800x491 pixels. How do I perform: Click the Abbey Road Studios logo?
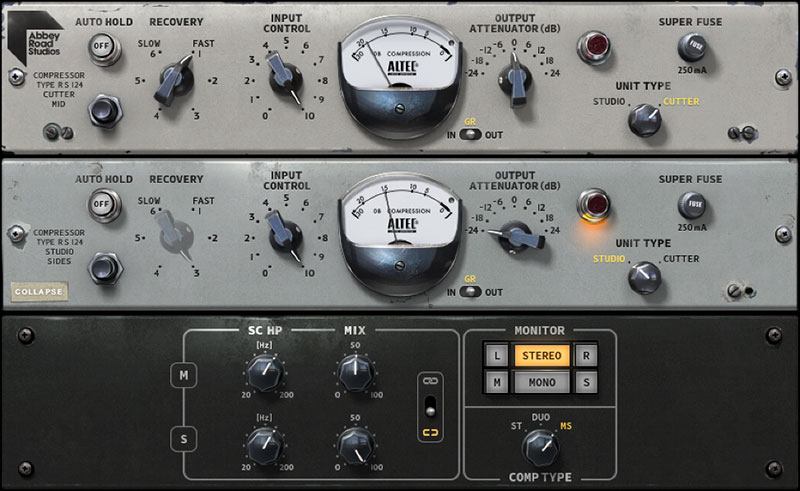[36, 38]
